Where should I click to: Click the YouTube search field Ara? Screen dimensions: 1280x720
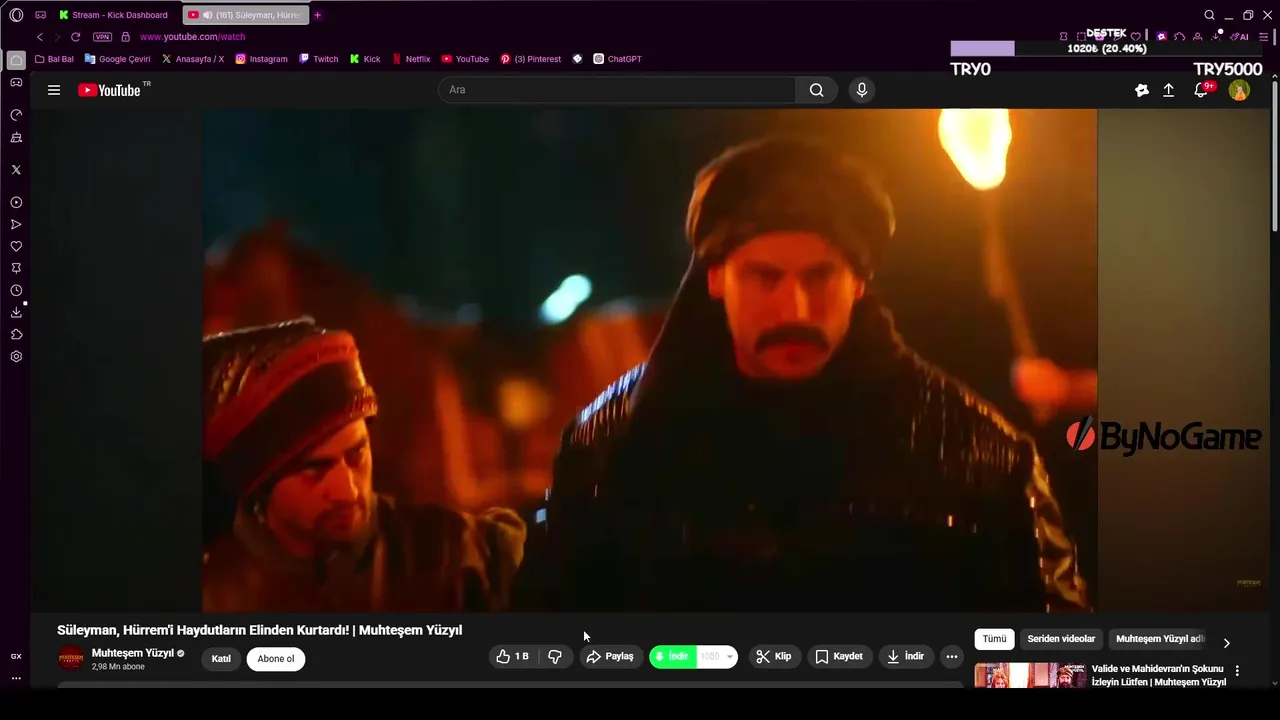click(x=617, y=90)
